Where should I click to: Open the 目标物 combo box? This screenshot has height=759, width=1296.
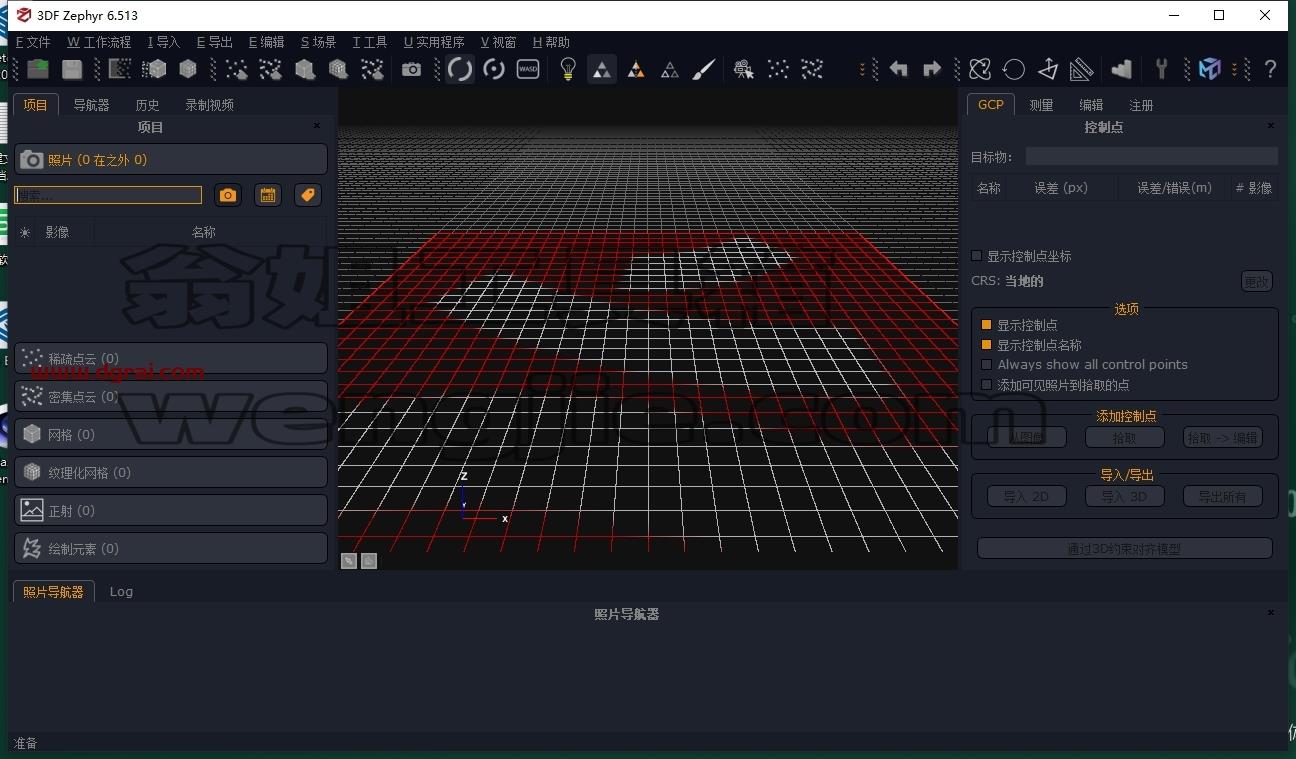(1151, 157)
